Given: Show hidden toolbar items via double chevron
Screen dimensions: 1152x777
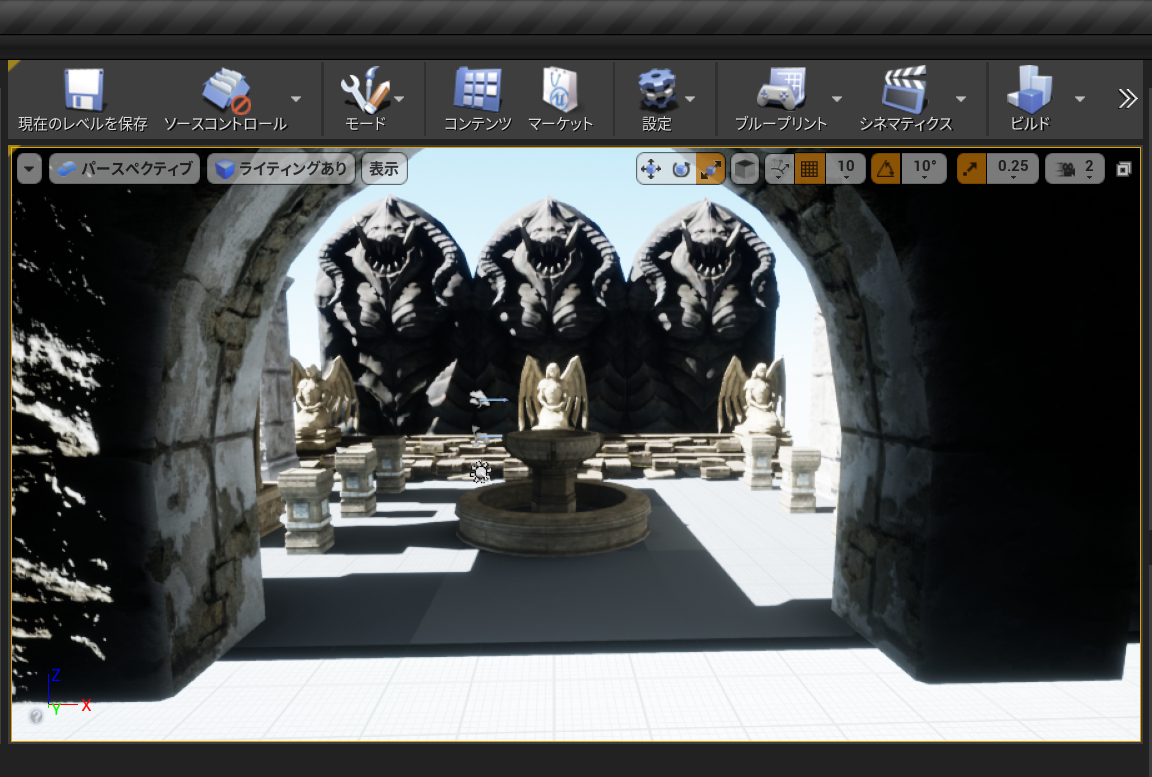Looking at the screenshot, I should pos(1127,98).
